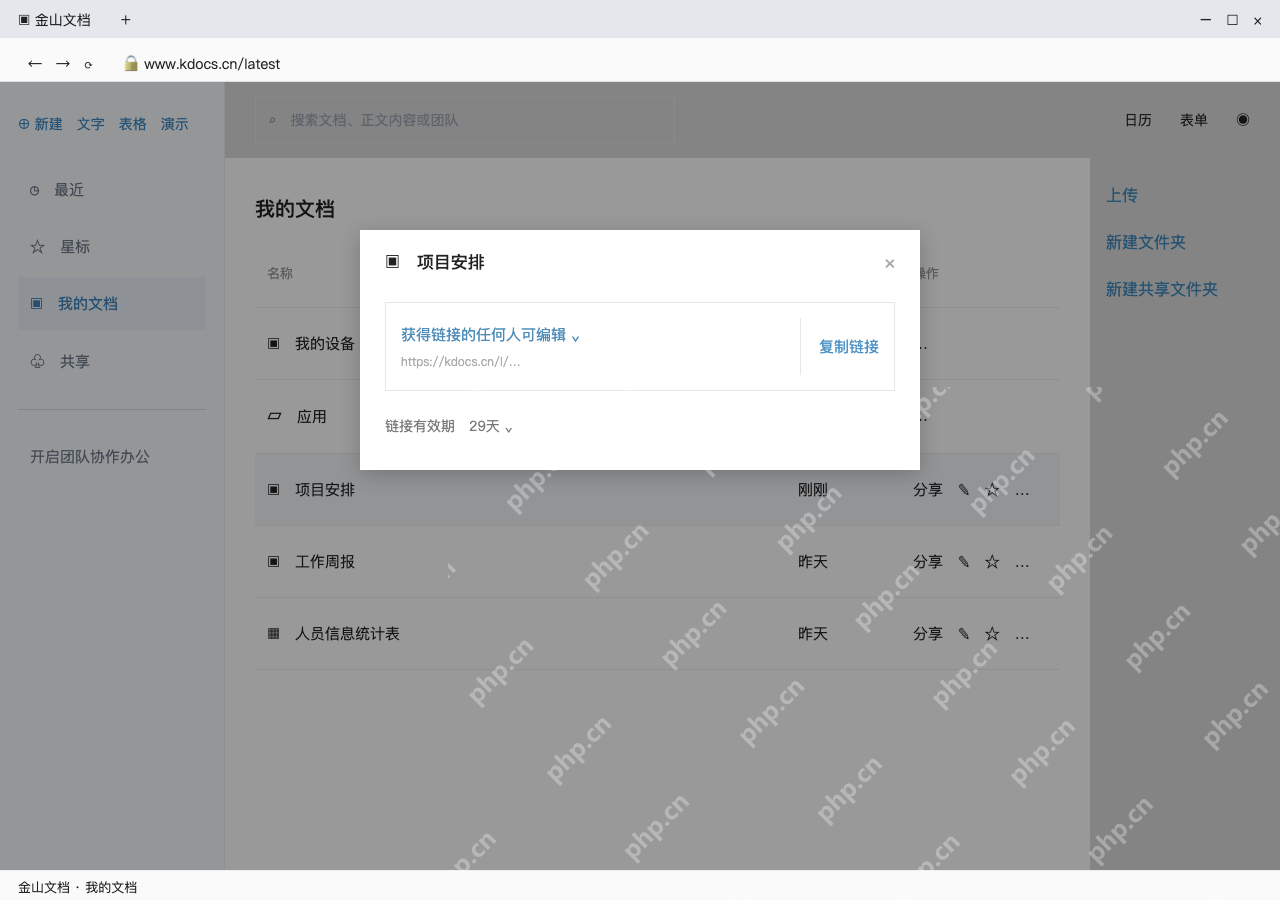The height and width of the screenshot is (900, 1280).
Task: Select 我的文档 in the sidebar
Action: 112,304
